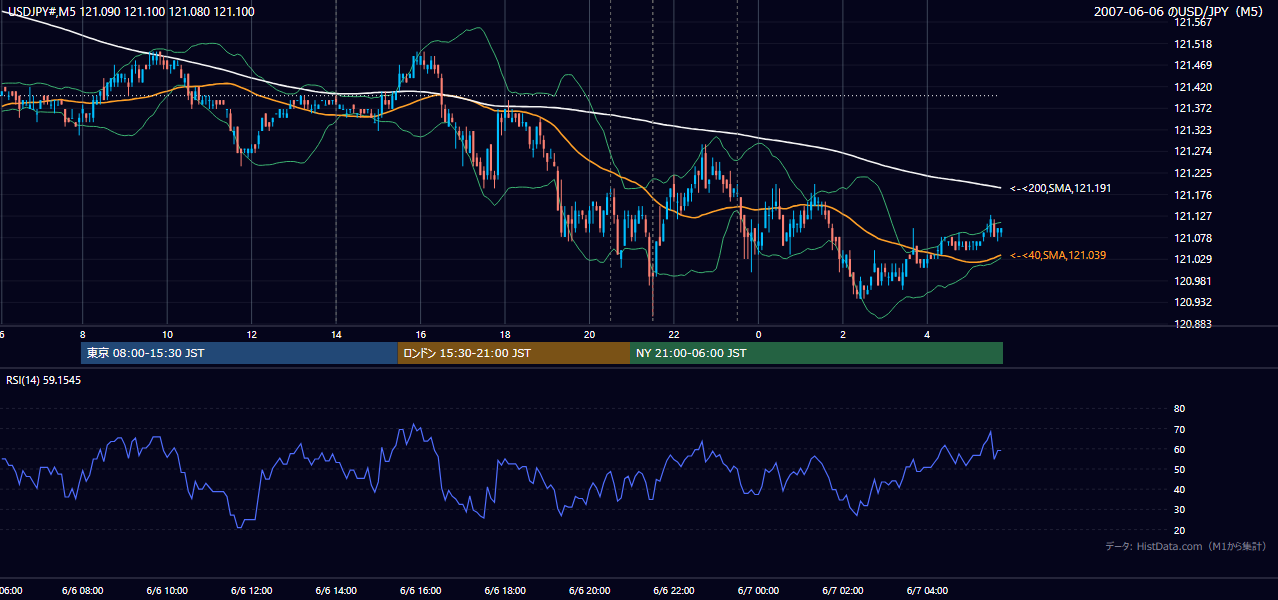Click the 6/7 02:00 bottom time label
Viewport: 1278px width, 600px height.
click(843, 590)
